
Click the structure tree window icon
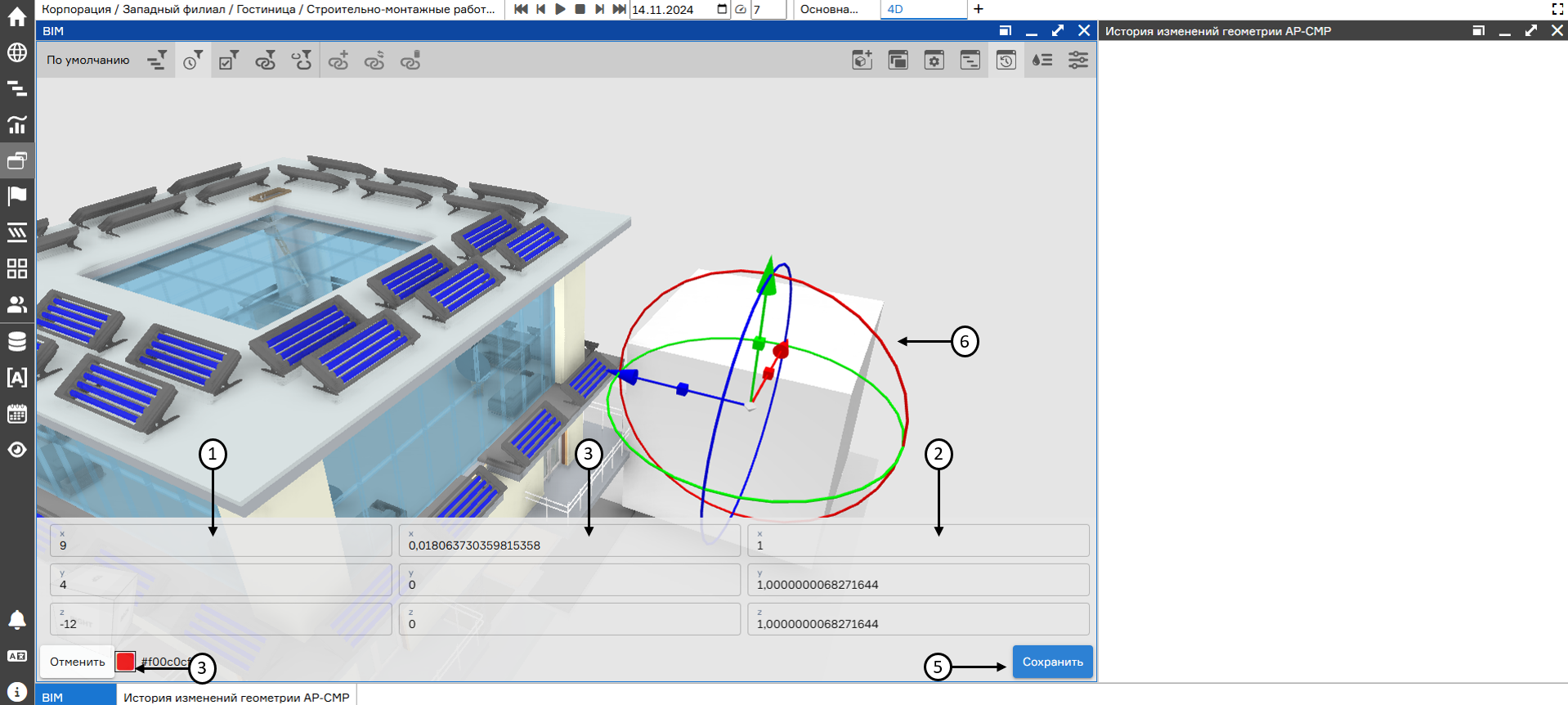point(970,61)
